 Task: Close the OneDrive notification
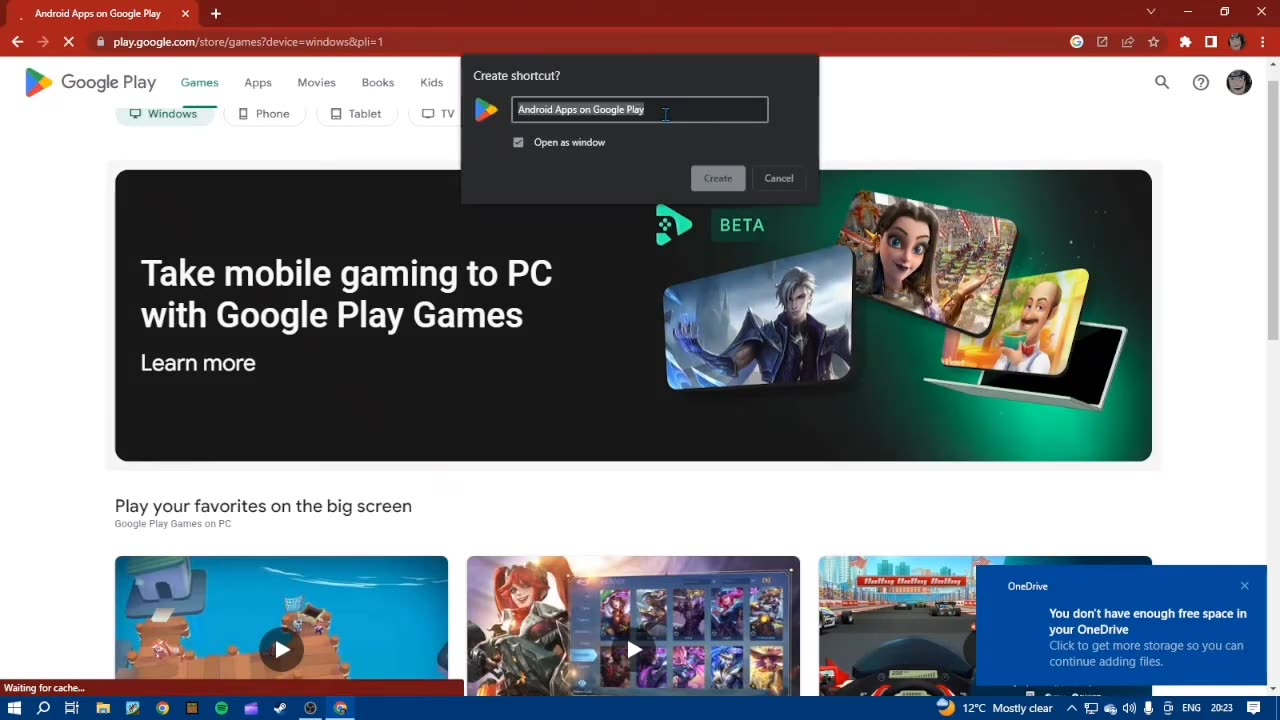click(x=1244, y=586)
